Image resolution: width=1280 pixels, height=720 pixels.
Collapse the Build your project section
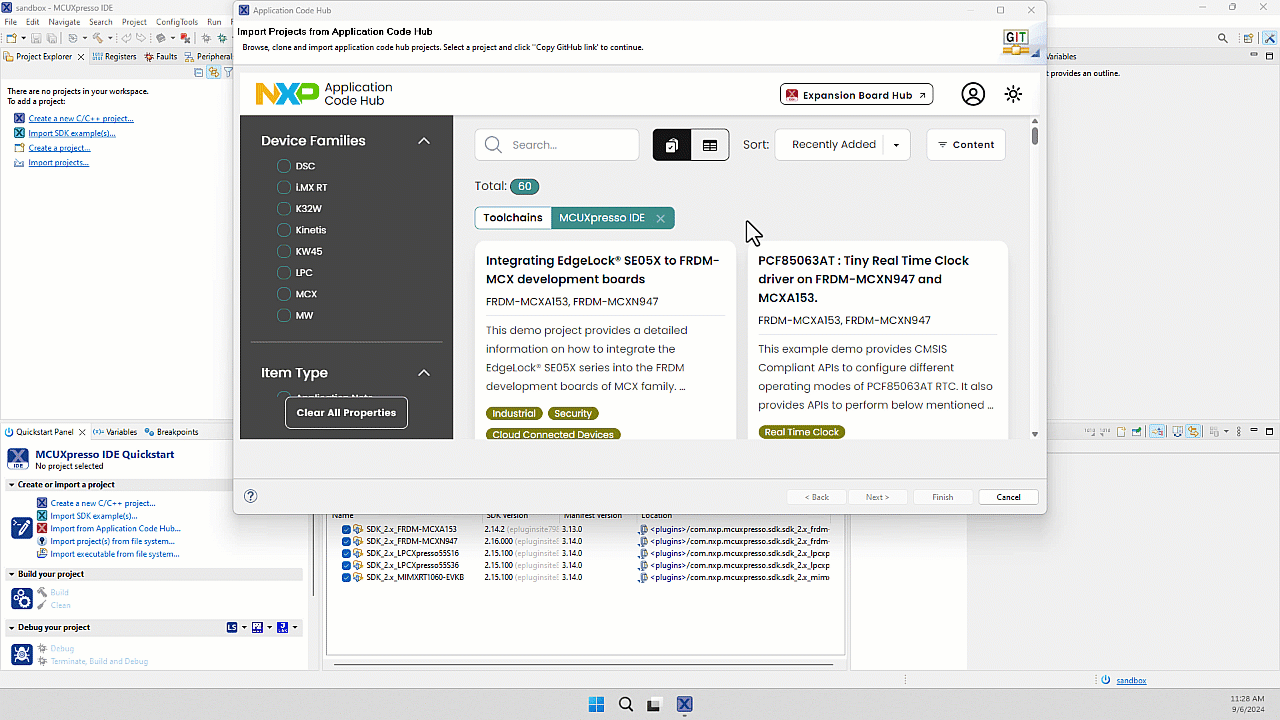pyautogui.click(x=12, y=574)
